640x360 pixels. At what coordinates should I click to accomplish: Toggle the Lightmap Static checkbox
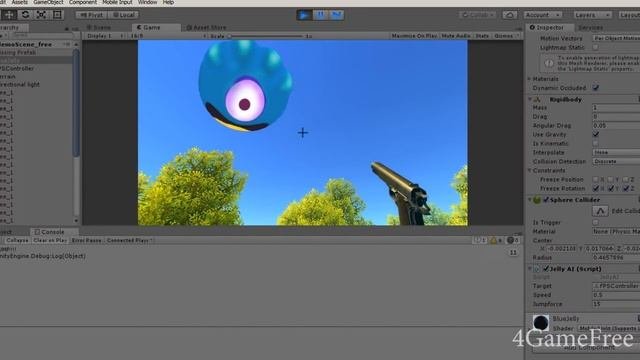[x=596, y=47]
